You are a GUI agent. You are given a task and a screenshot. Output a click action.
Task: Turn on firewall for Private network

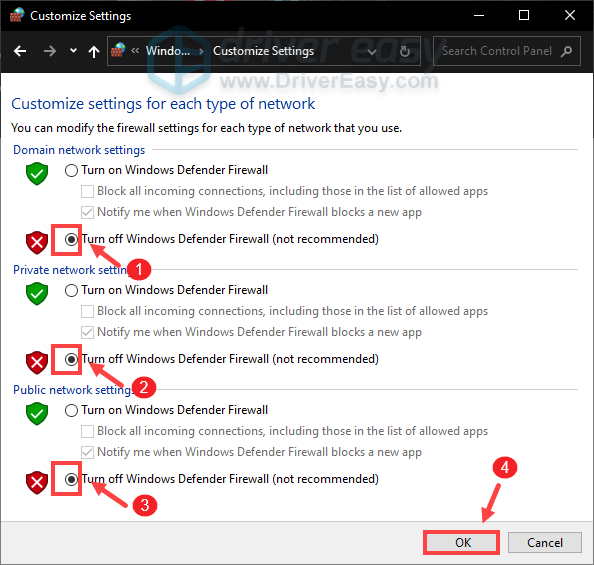[71, 291]
